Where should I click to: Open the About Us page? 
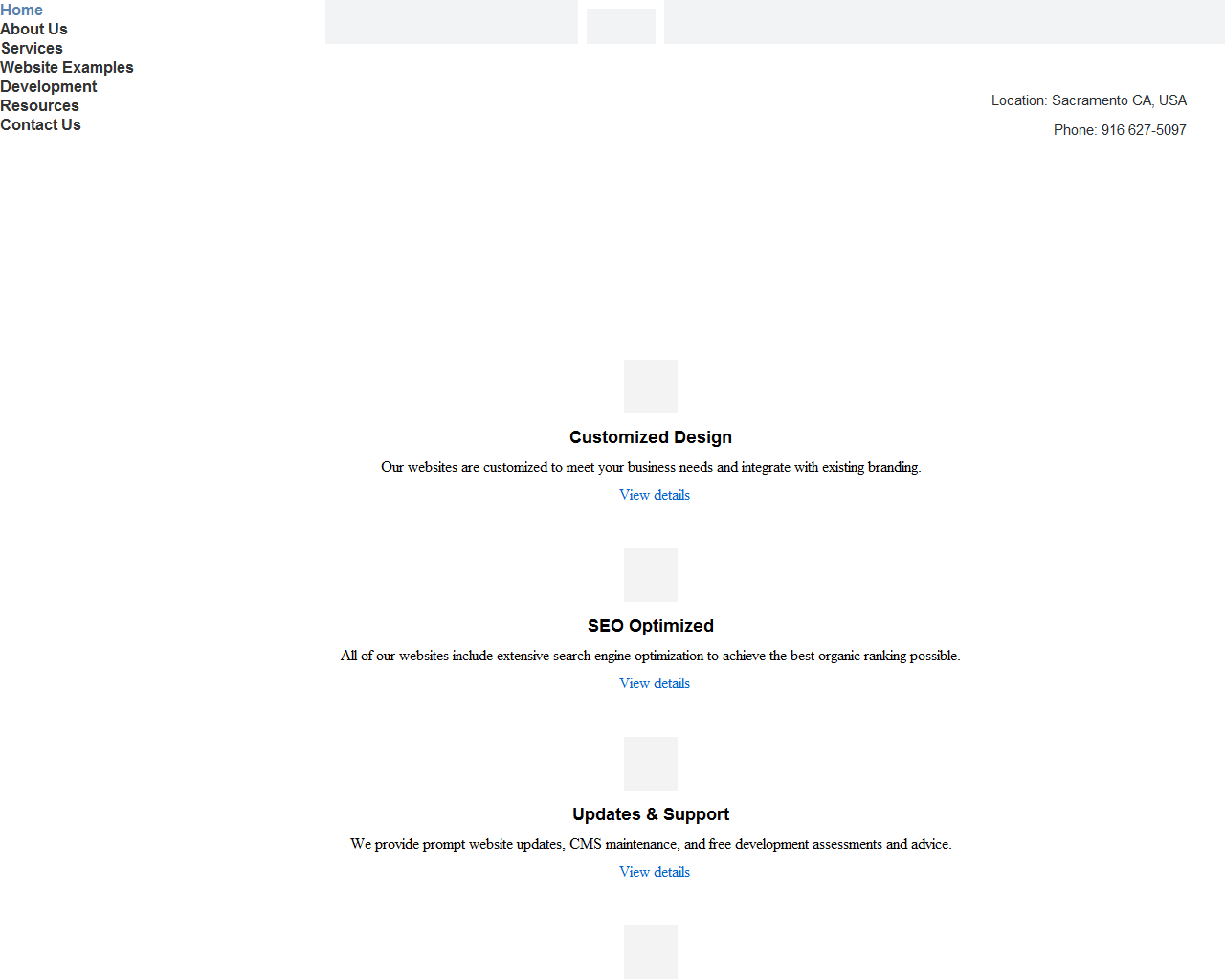click(x=33, y=29)
